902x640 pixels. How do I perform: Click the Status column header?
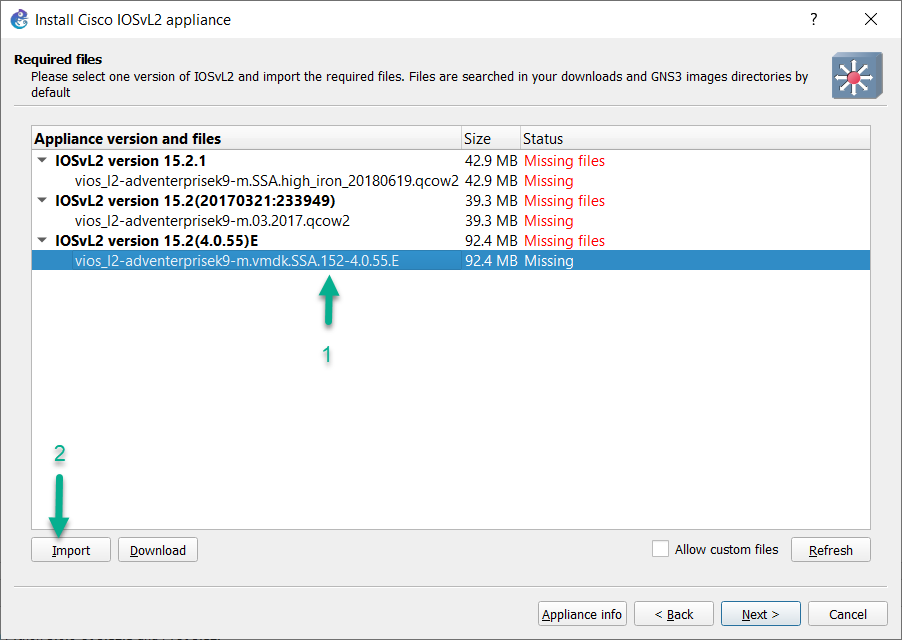tap(695, 139)
